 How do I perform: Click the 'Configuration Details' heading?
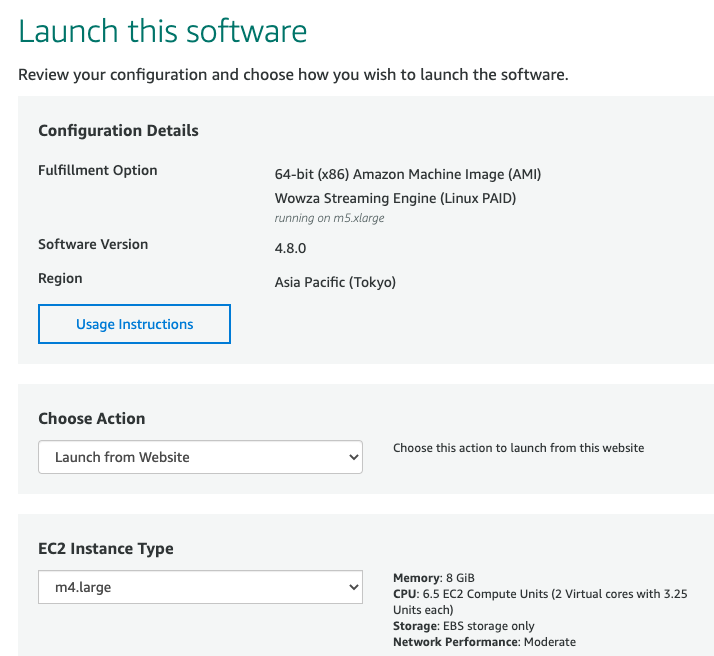coord(118,131)
